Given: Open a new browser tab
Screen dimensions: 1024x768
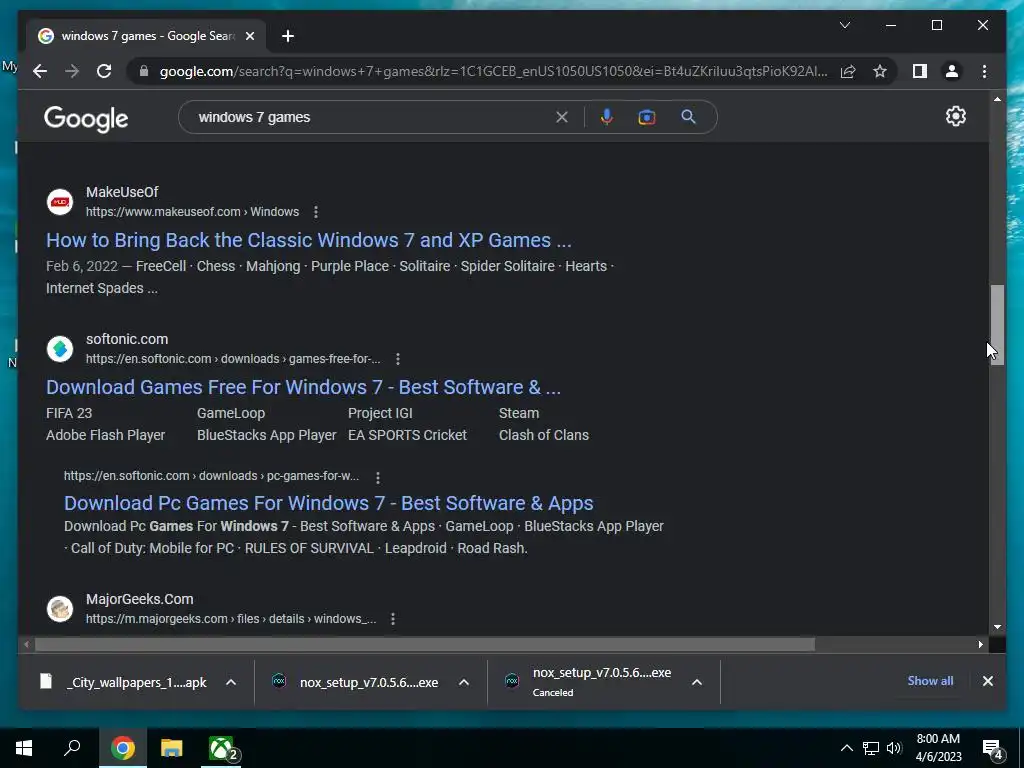Looking at the screenshot, I should (x=288, y=36).
